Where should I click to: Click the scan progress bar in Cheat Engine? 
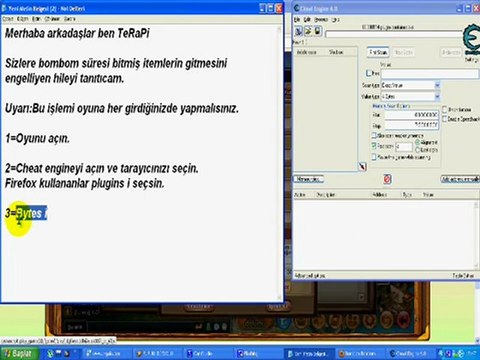(394, 34)
